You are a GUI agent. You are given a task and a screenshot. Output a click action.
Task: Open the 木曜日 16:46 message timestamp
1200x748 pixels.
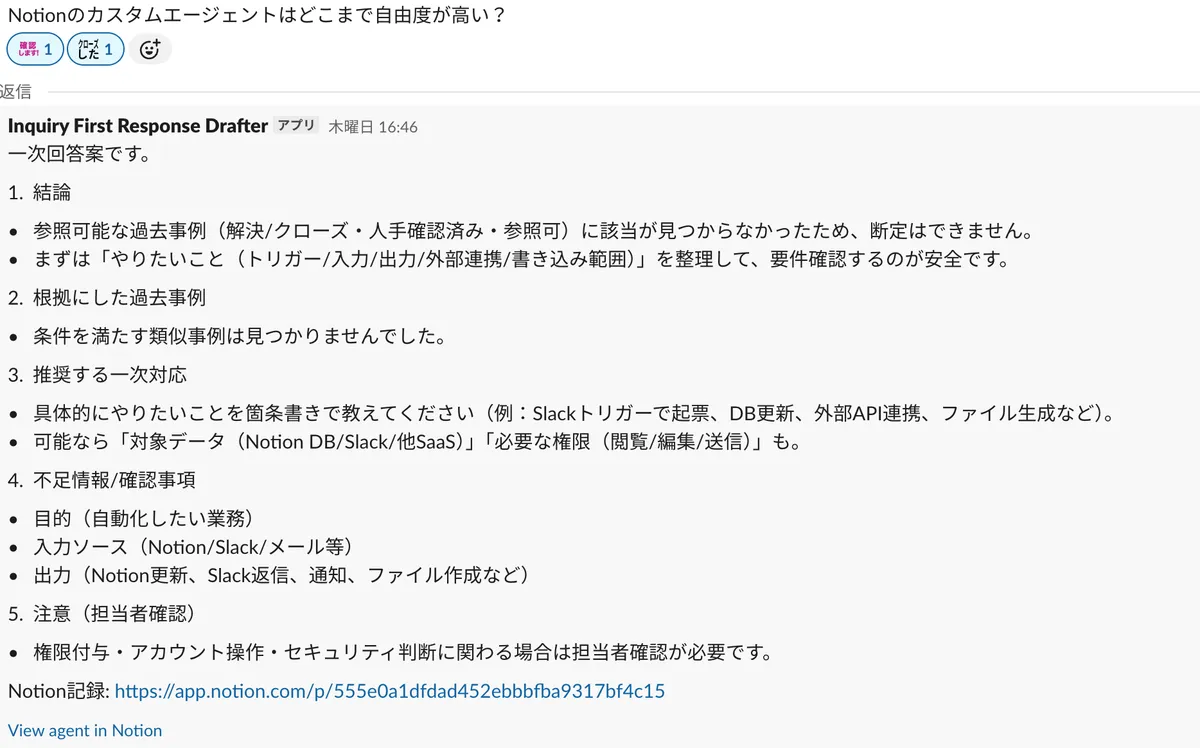pos(373,127)
